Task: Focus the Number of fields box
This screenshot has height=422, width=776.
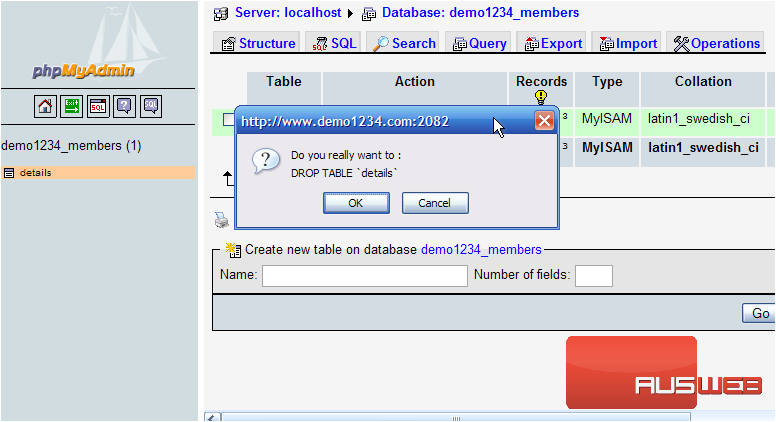Action: [x=593, y=276]
